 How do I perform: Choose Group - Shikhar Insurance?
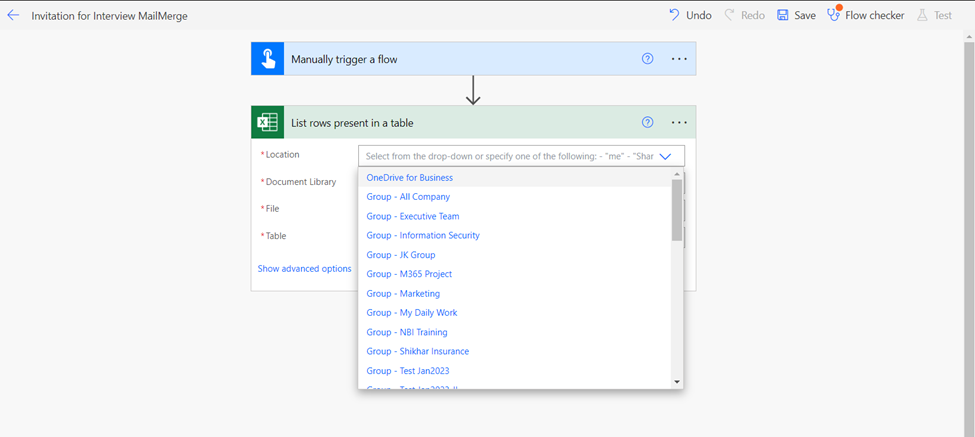click(515, 351)
